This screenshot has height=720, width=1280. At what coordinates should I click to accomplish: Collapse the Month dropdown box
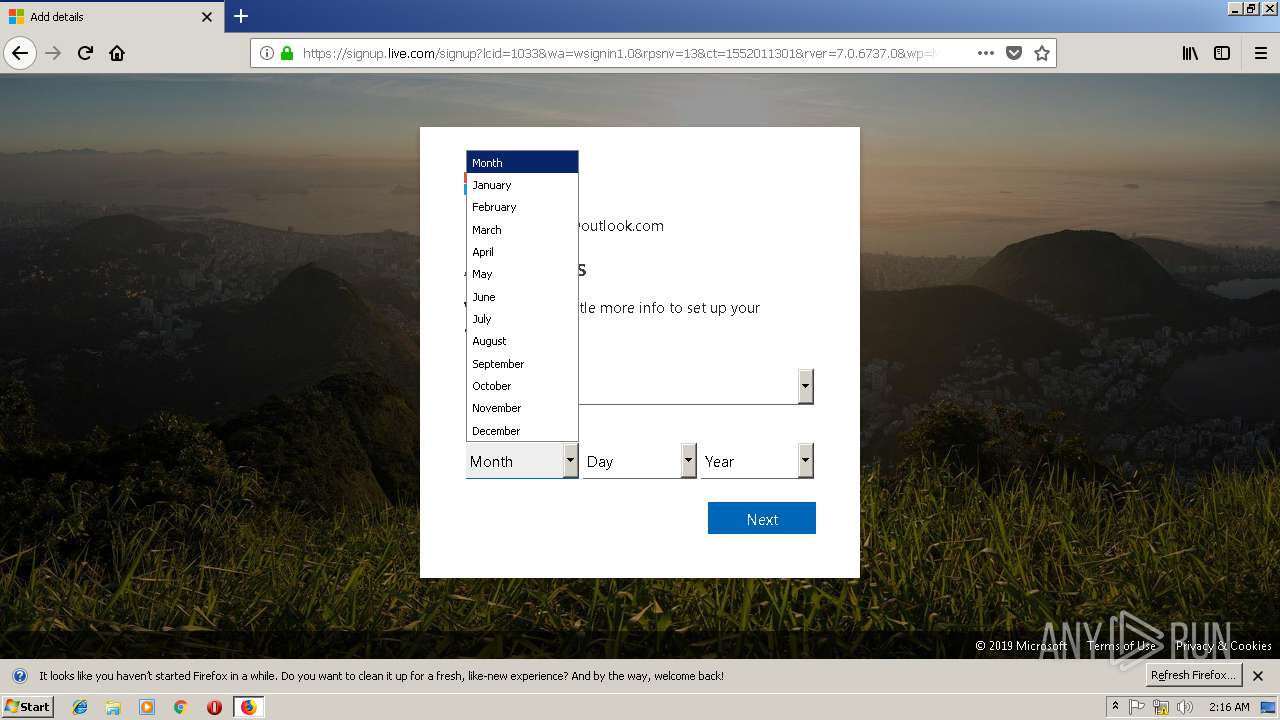point(522,461)
